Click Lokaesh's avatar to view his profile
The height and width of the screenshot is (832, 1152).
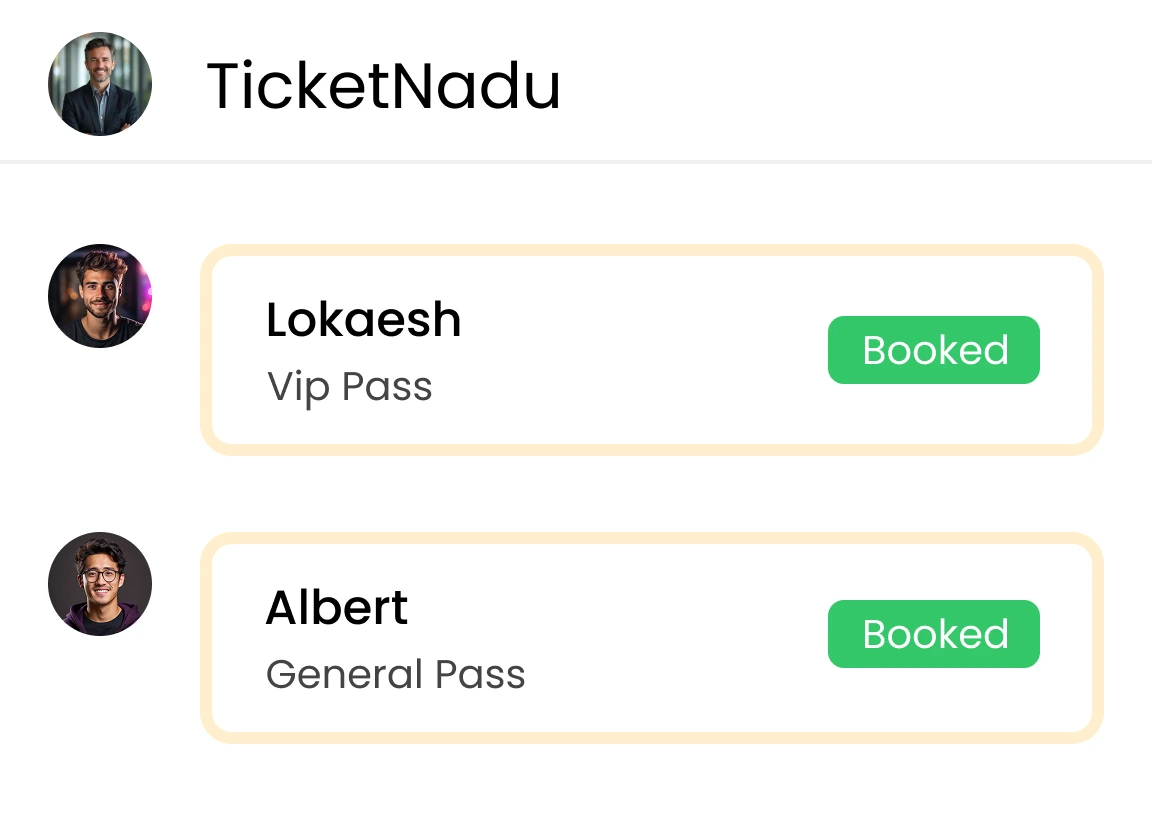[99, 296]
